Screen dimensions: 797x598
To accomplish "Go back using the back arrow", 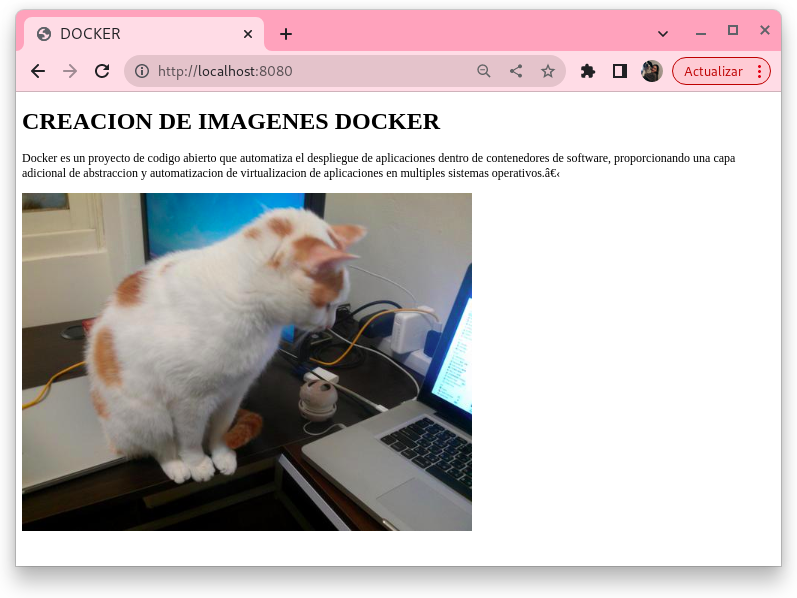I will pyautogui.click(x=38, y=71).
